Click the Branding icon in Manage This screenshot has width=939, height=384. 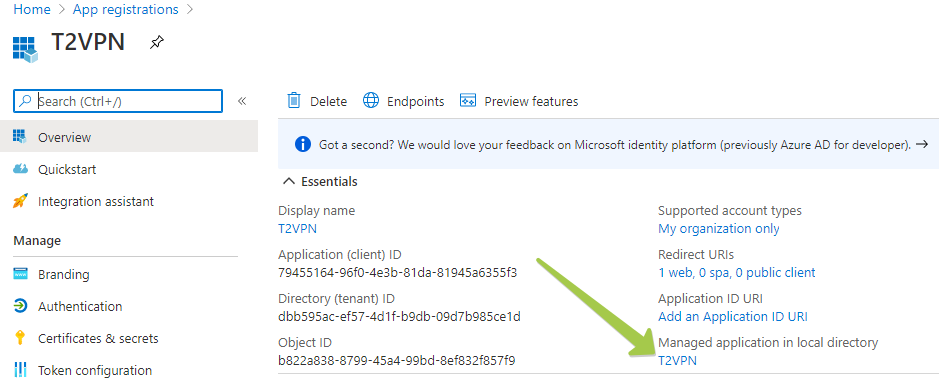(20, 274)
